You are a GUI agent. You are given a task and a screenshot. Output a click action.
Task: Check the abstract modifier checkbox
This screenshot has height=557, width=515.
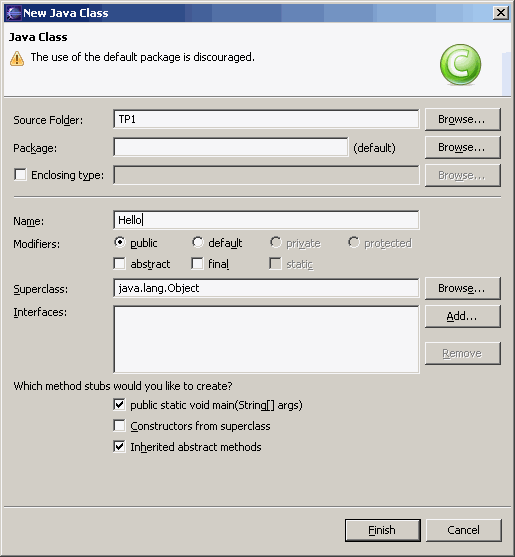tap(119, 264)
